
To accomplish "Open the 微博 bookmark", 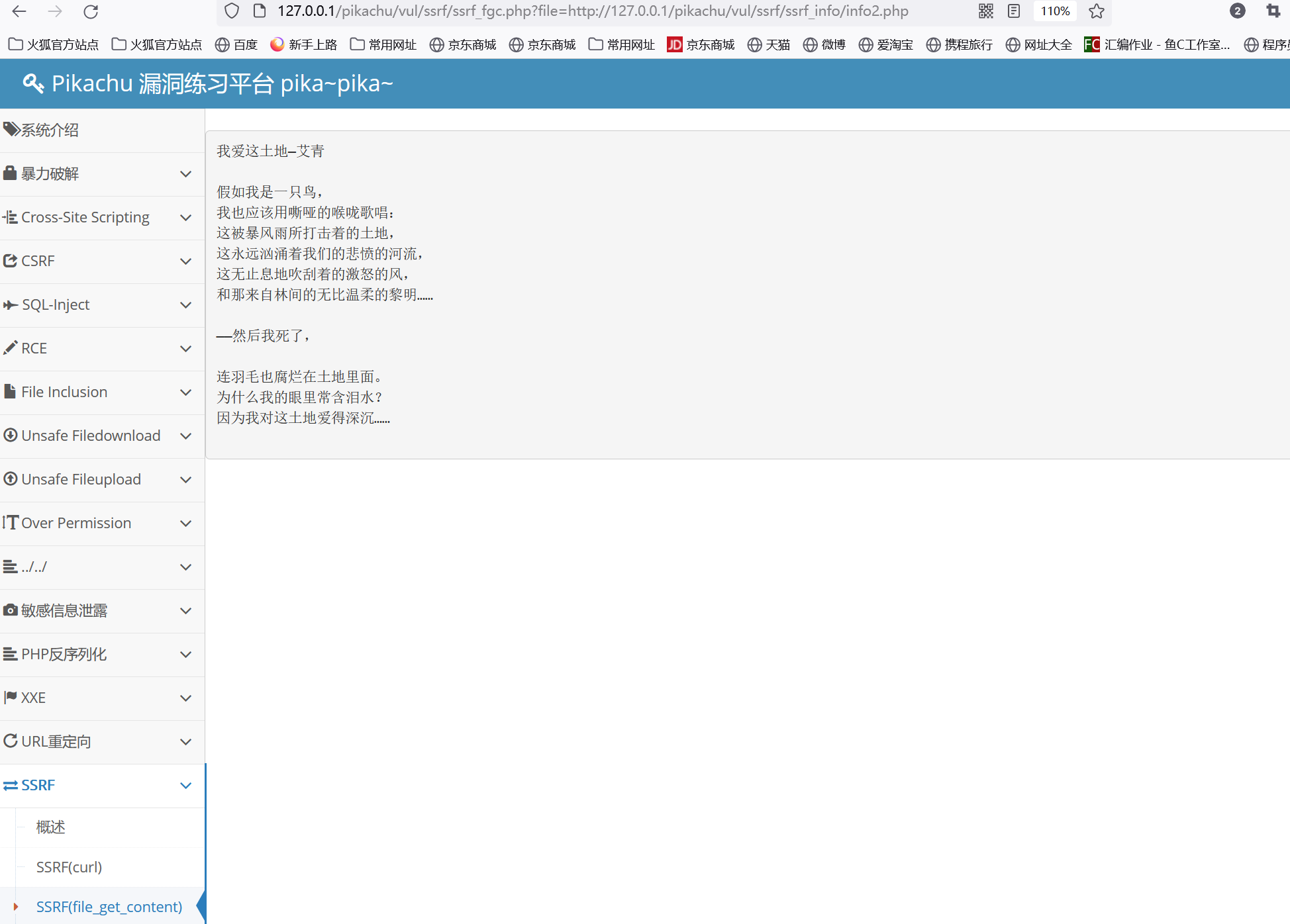I will click(824, 44).
